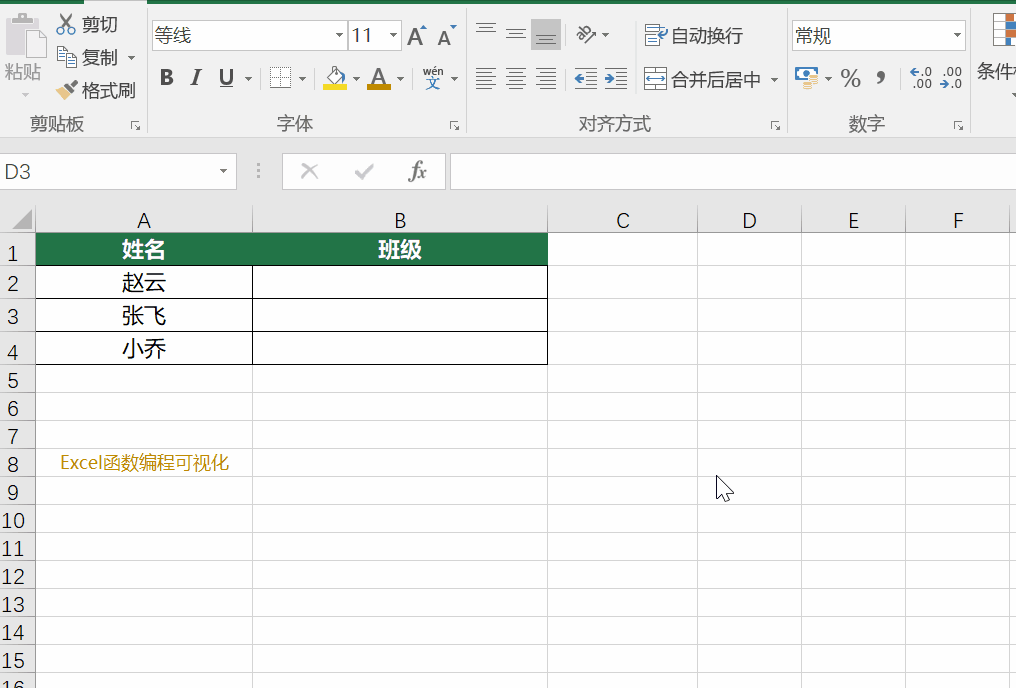Click the Increase Indent icon

click(616, 78)
